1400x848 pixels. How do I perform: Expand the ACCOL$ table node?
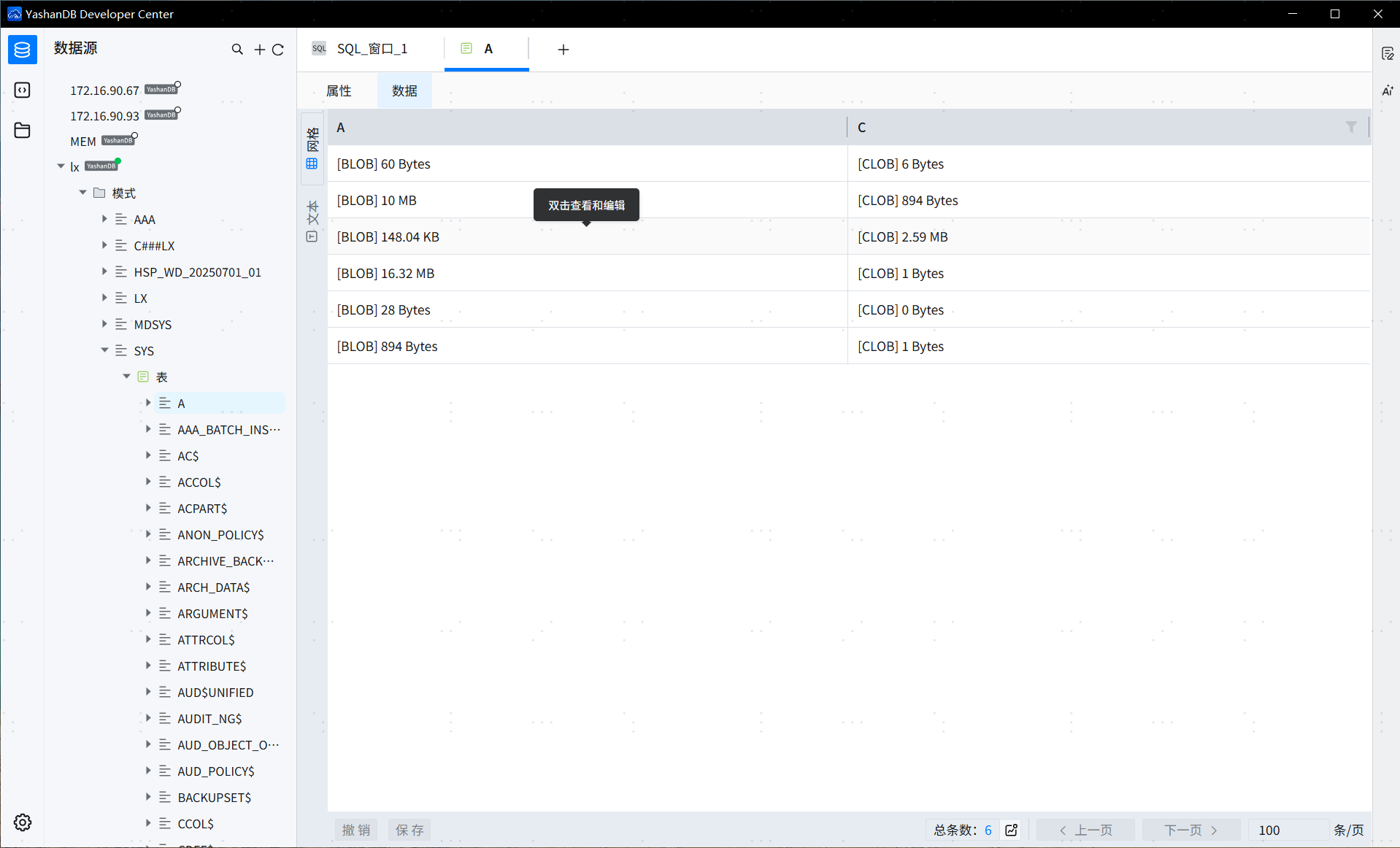tap(148, 482)
